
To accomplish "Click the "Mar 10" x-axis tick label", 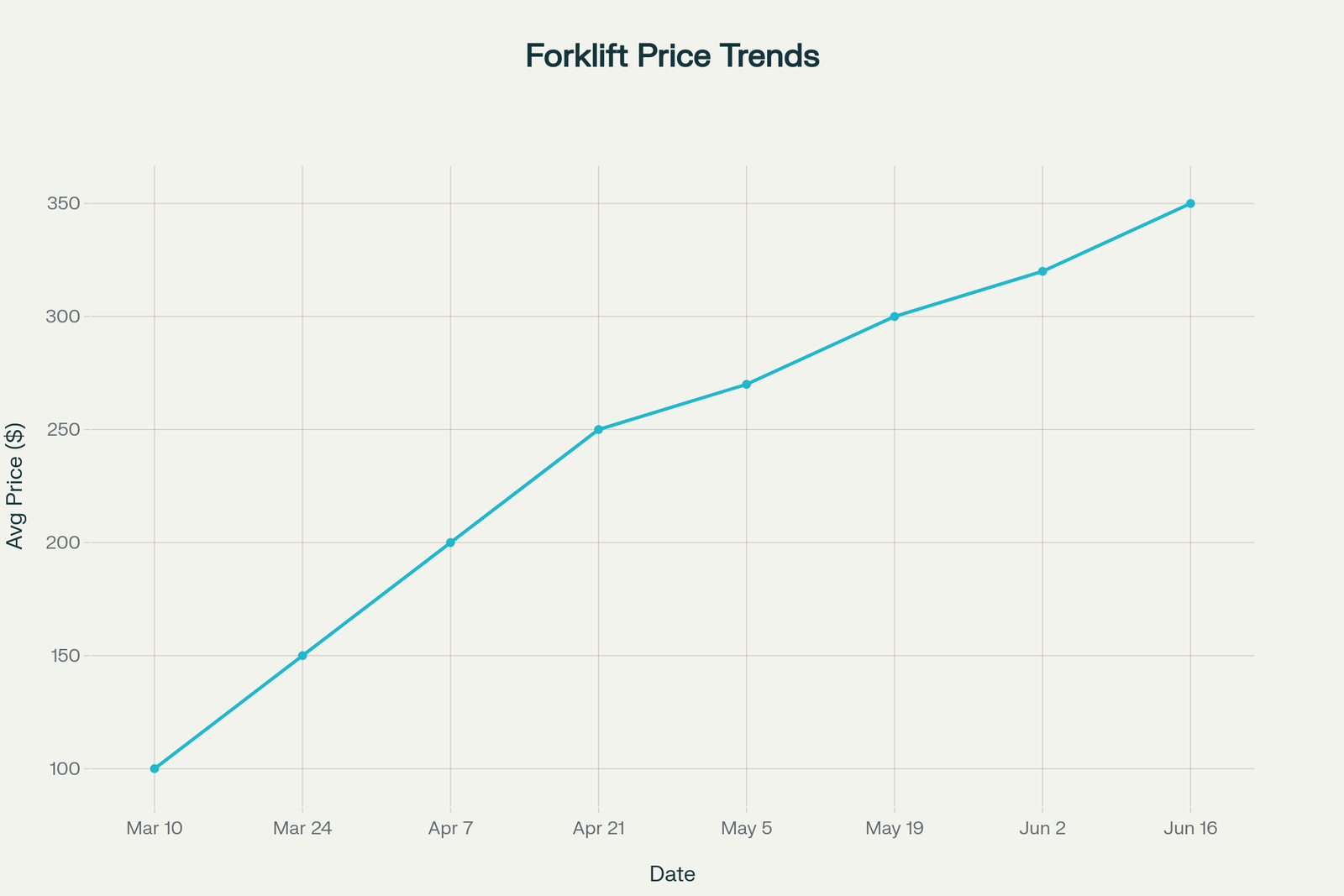I will coord(155,829).
